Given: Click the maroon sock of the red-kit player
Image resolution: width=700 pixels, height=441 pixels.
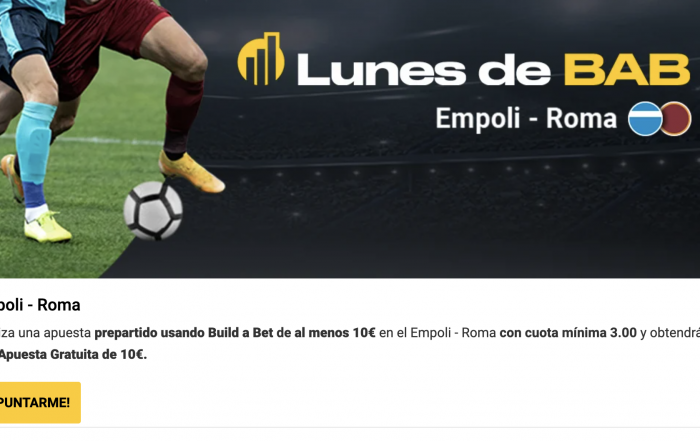Looking at the screenshot, I should click(182, 115).
